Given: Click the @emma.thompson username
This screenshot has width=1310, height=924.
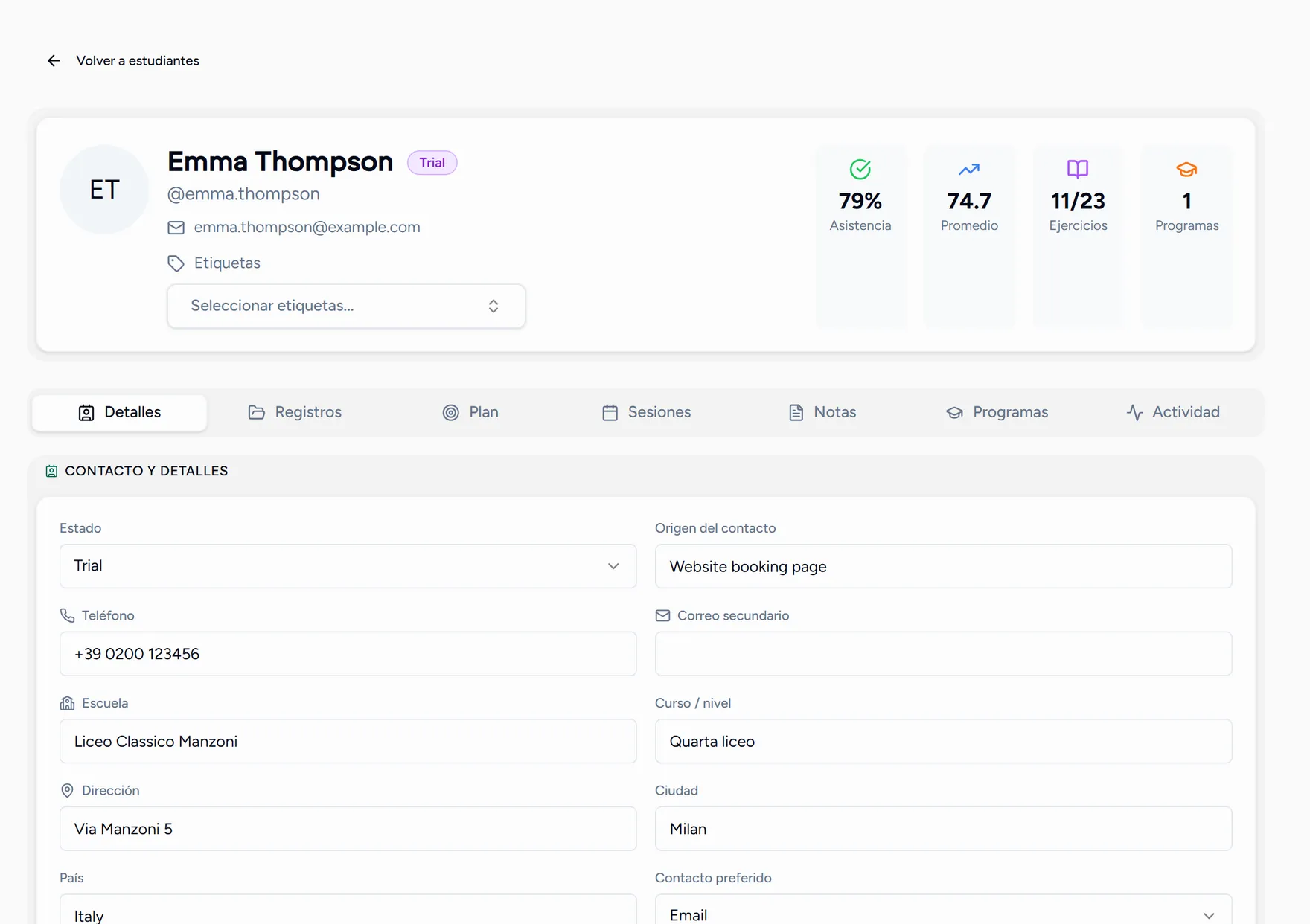Looking at the screenshot, I should 243,194.
